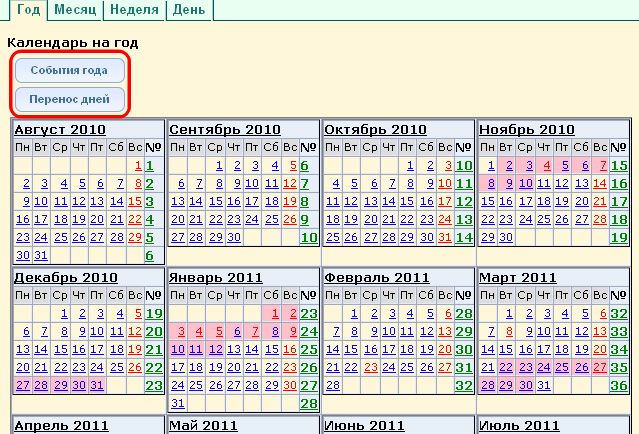This screenshot has width=639, height=434.
Task: Open the Декабрь 2010 month link
Action: pyautogui.click(x=66, y=277)
